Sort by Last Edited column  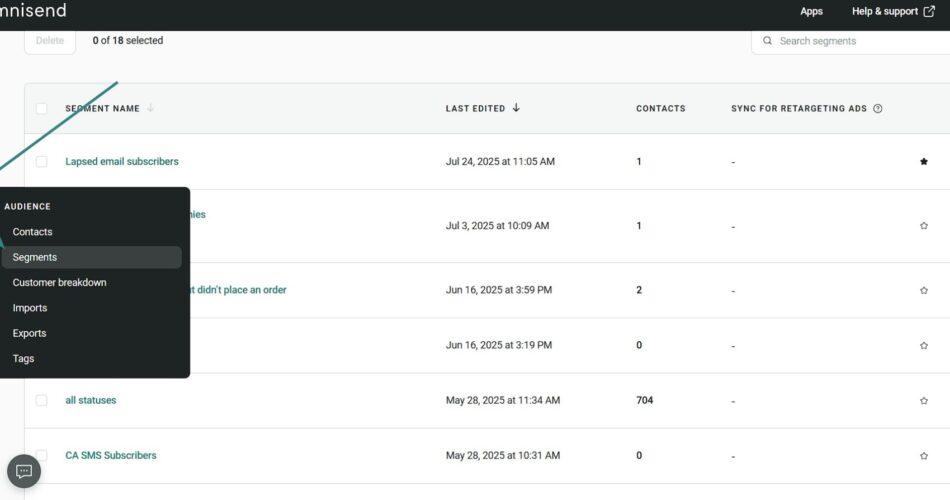click(x=483, y=109)
